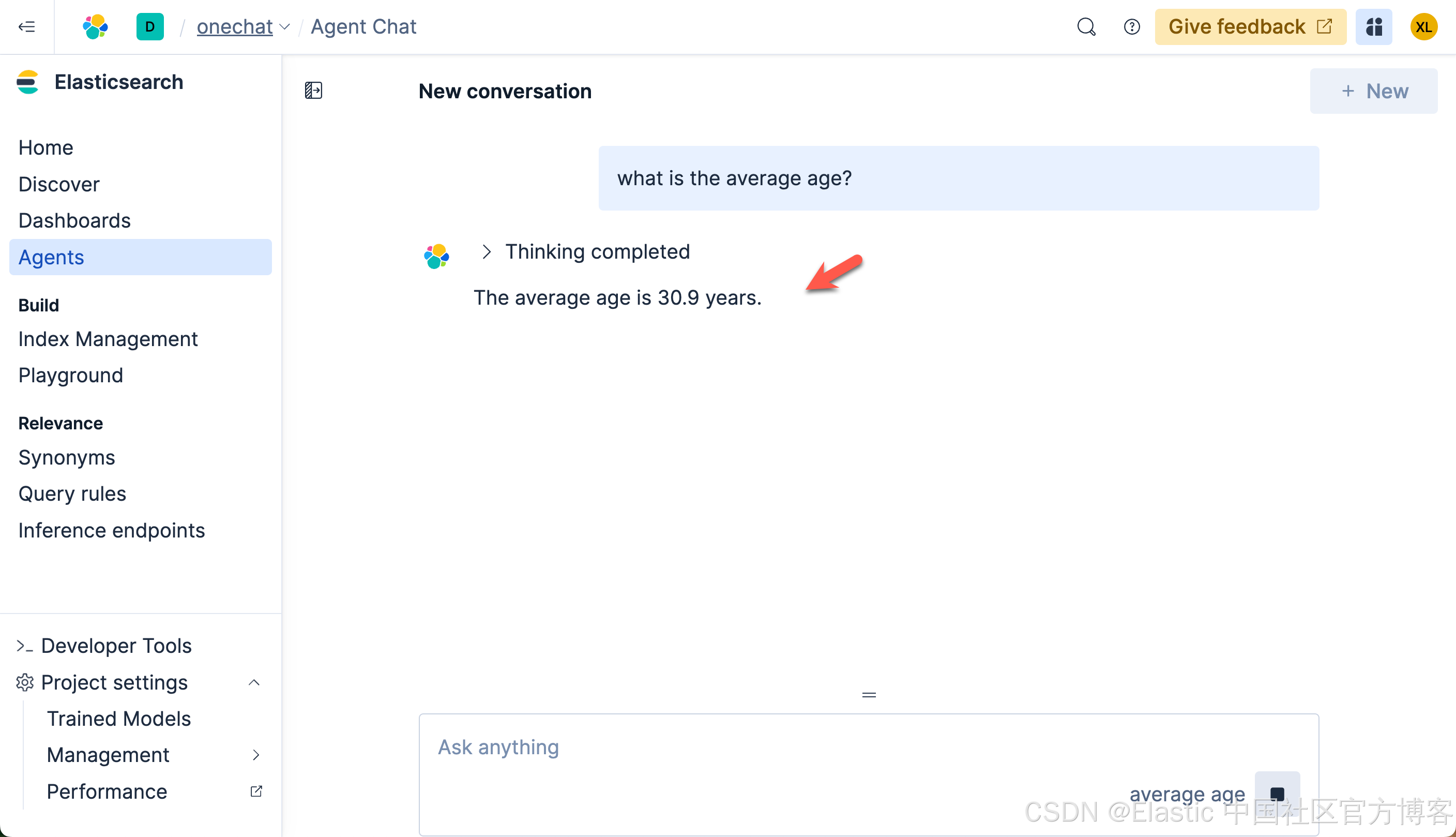1456x837 pixels.
Task: Open the search magnifier icon
Action: pyautogui.click(x=1086, y=26)
